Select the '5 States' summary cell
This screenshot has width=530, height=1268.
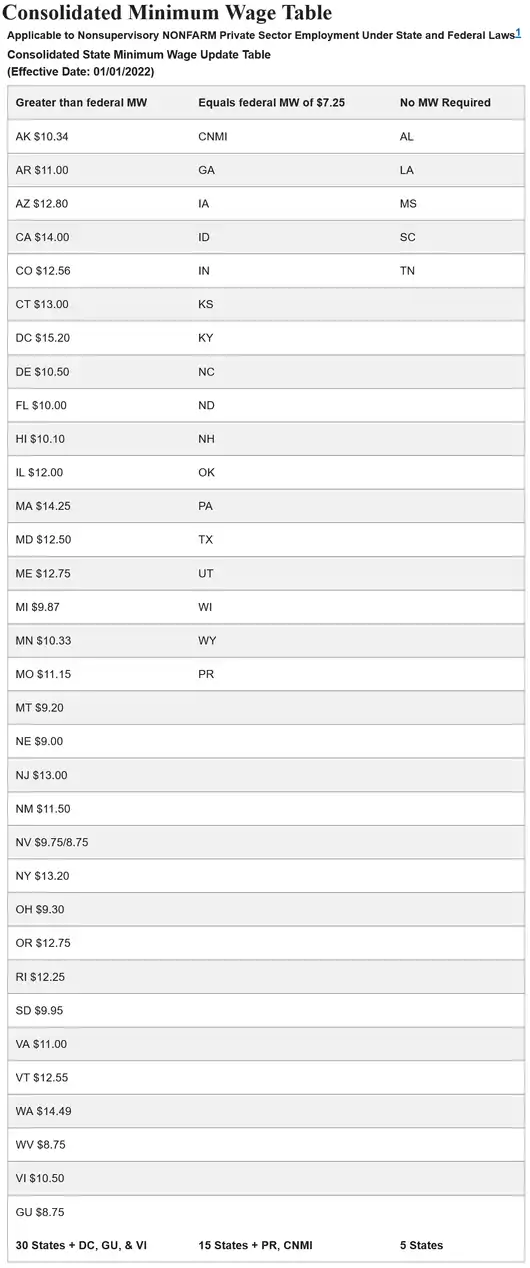click(x=421, y=1245)
